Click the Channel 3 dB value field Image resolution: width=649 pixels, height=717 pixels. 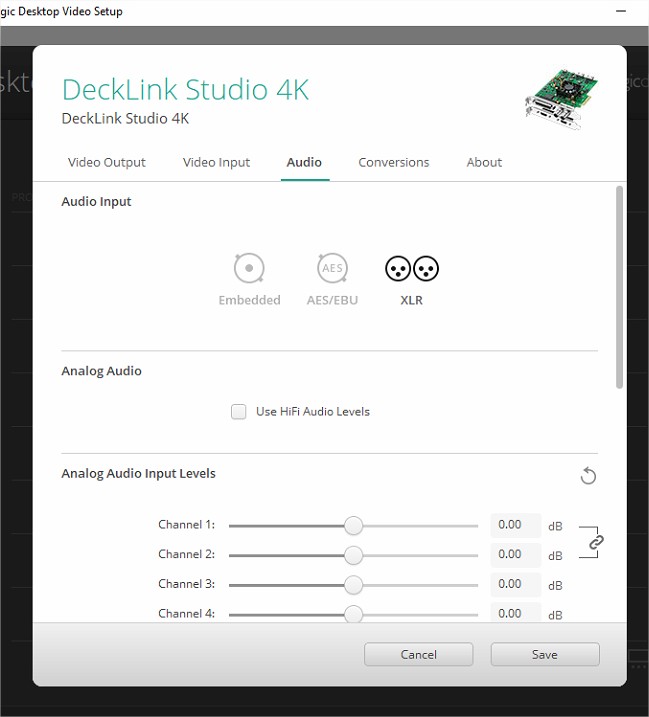pyautogui.click(x=516, y=584)
